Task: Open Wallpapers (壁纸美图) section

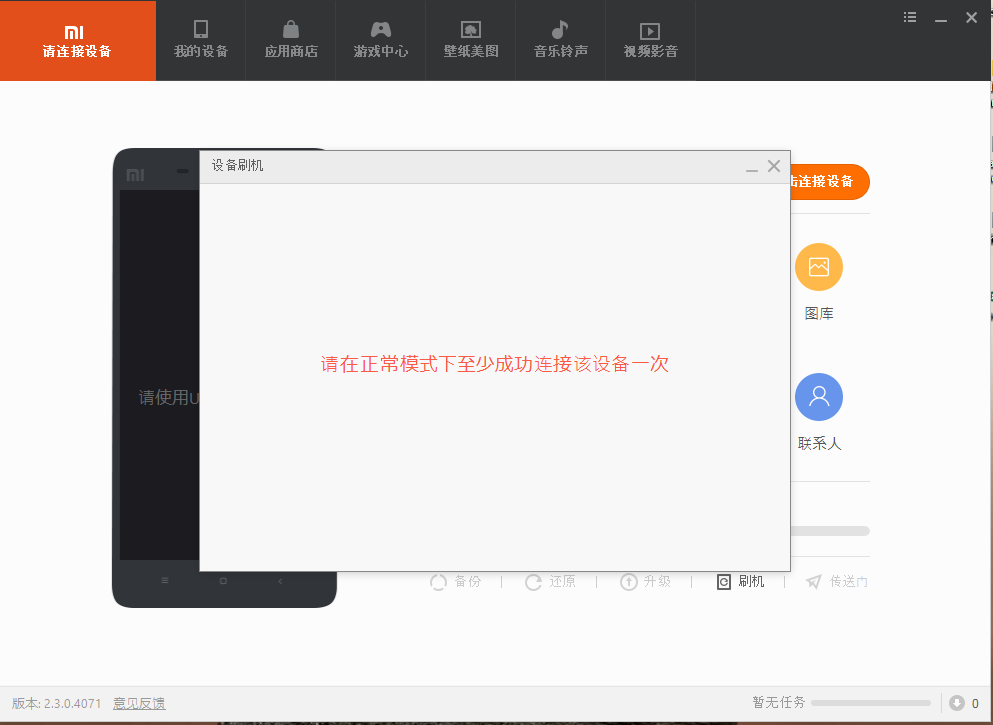Action: click(470, 40)
